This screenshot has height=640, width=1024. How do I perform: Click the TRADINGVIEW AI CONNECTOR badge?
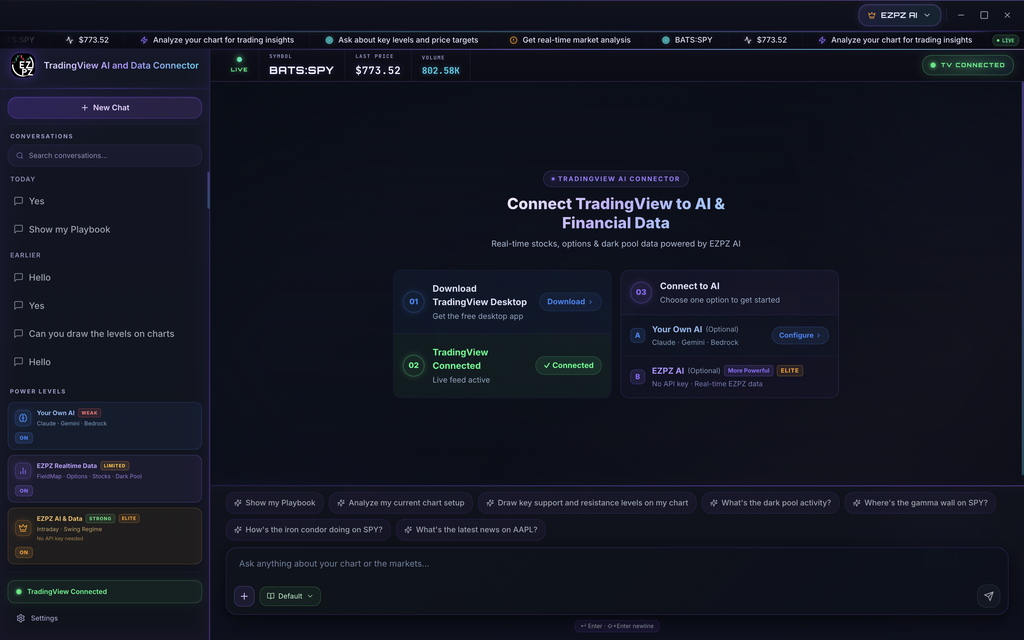coord(616,179)
